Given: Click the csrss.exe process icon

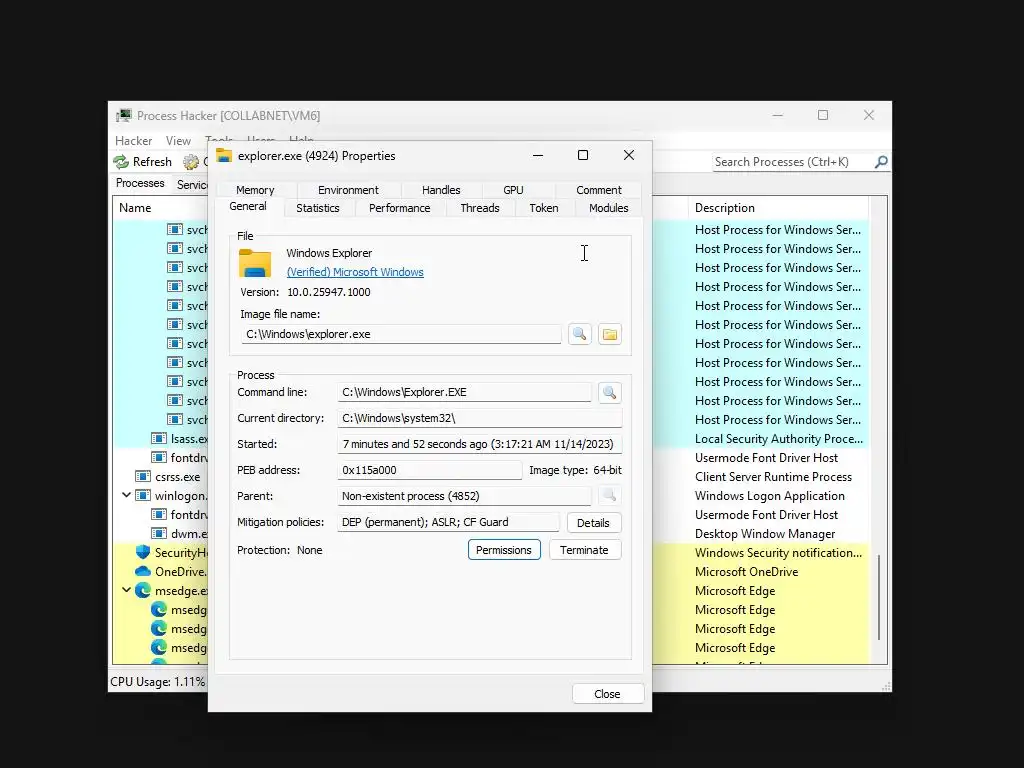Looking at the screenshot, I should 142,477.
